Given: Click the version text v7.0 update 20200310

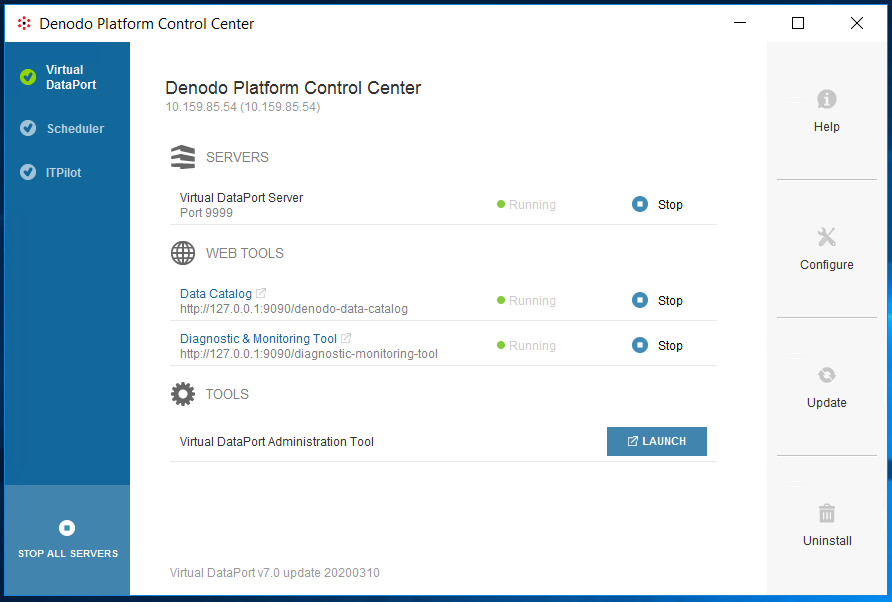Looking at the screenshot, I should [x=274, y=573].
